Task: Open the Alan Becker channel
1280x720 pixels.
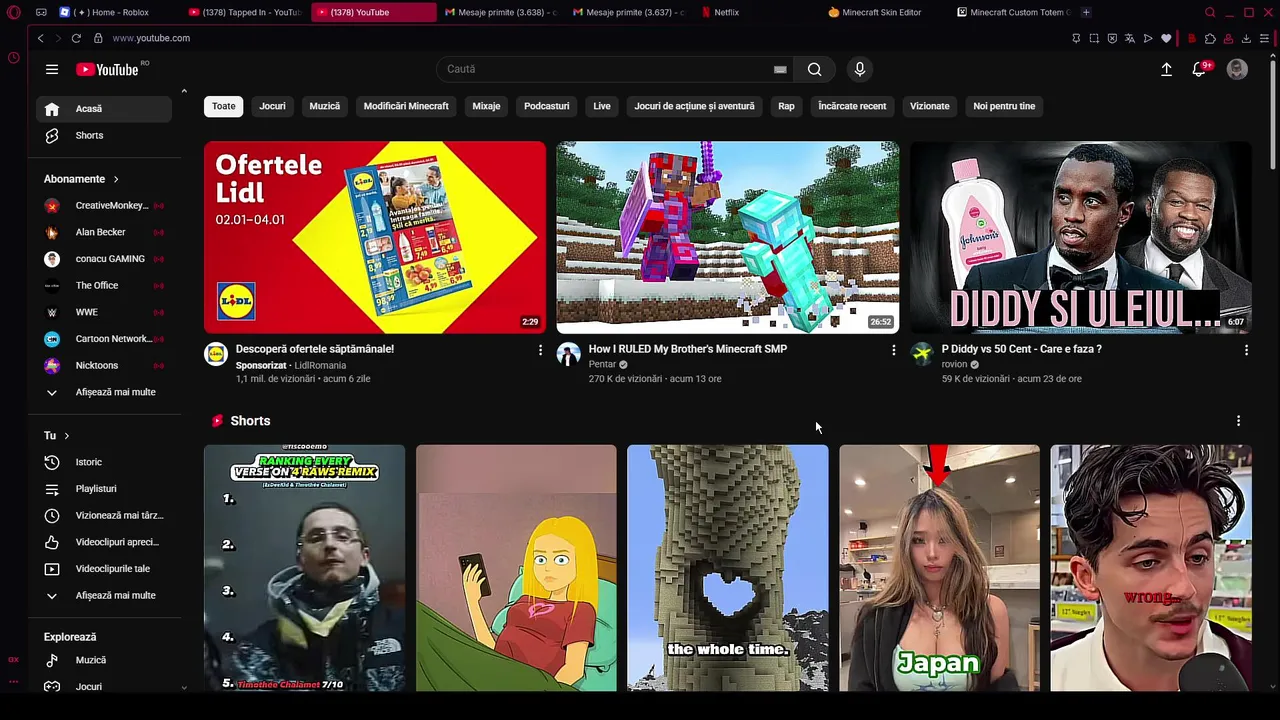Action: [x=105, y=232]
